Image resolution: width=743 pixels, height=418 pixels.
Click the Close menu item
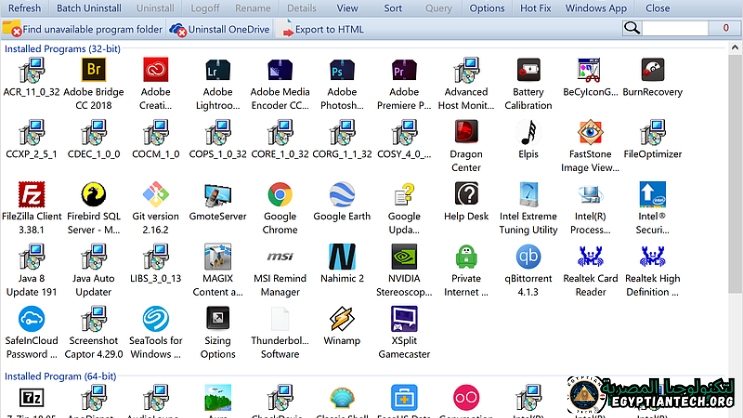[658, 8]
